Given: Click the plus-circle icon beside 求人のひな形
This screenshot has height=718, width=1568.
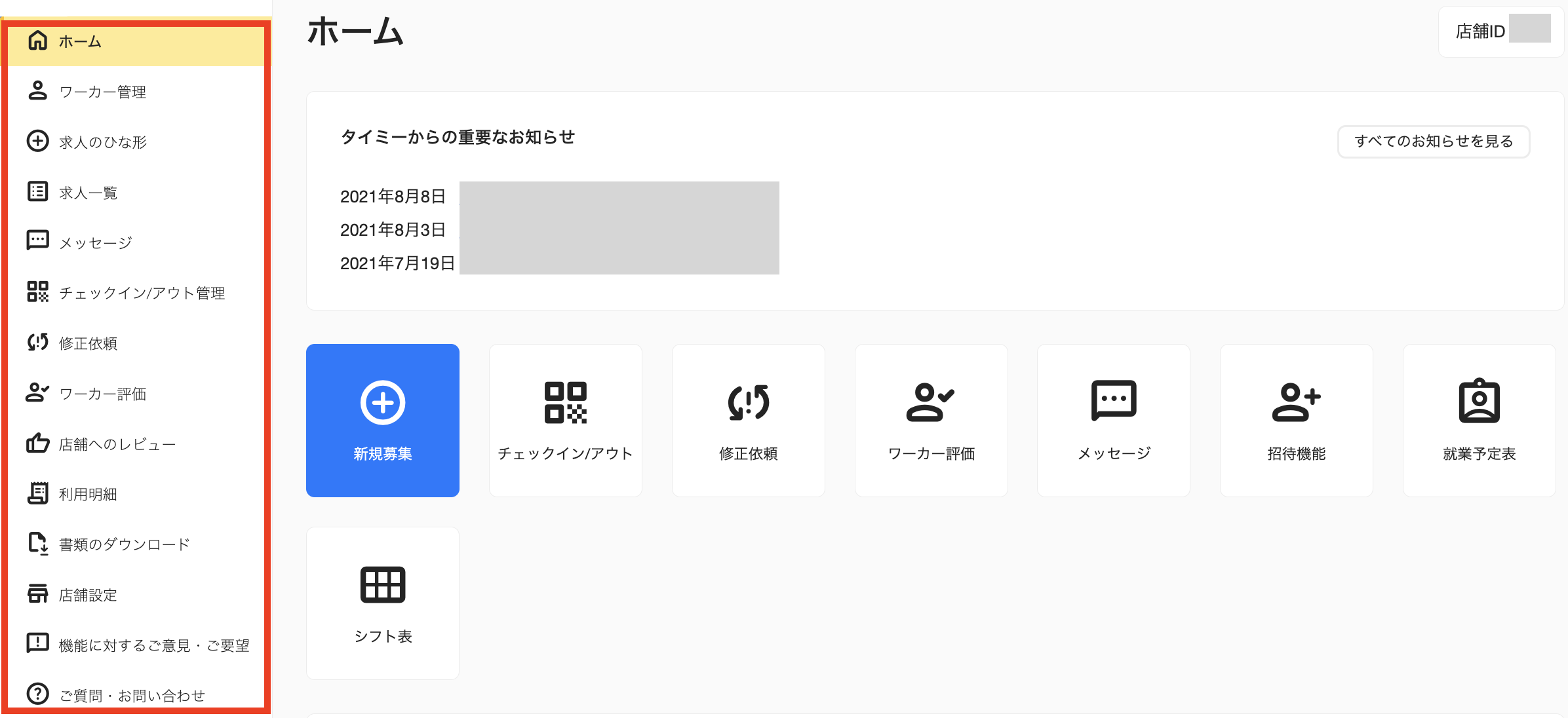Looking at the screenshot, I should [x=37, y=141].
